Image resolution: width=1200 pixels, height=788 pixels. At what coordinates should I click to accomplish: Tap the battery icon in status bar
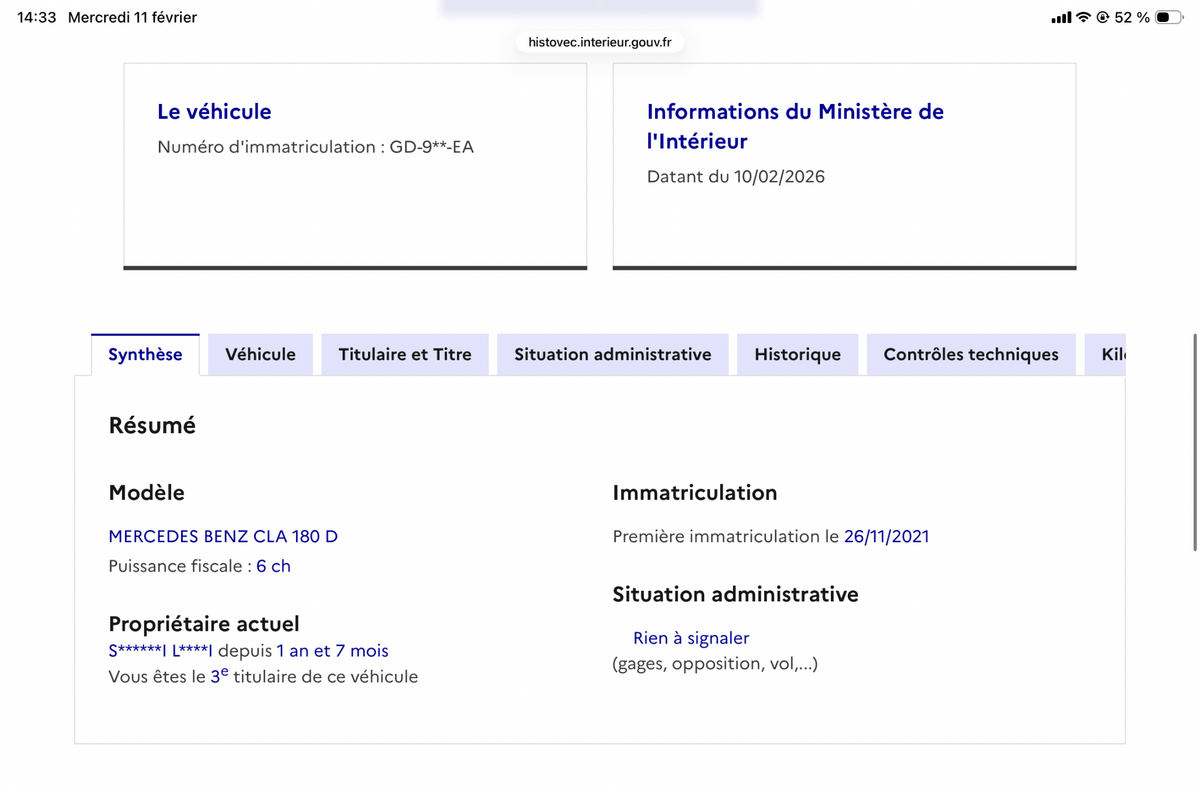[1168, 17]
